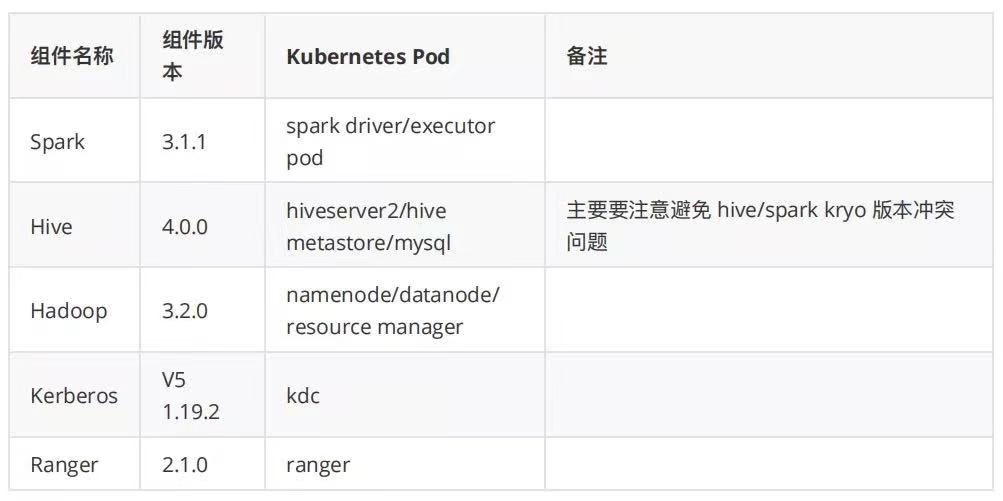Click the Hadoop version 3.2.0 cell
This screenshot has height=501, width=1003.
tap(203, 310)
